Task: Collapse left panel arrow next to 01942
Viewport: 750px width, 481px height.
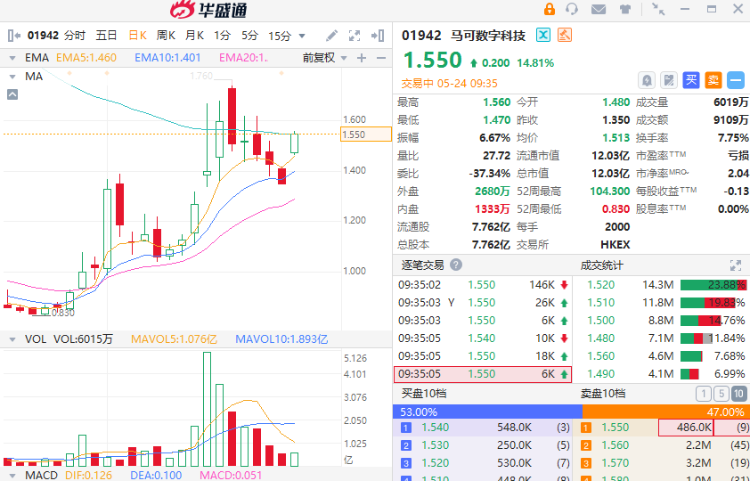Action: (x=14, y=35)
